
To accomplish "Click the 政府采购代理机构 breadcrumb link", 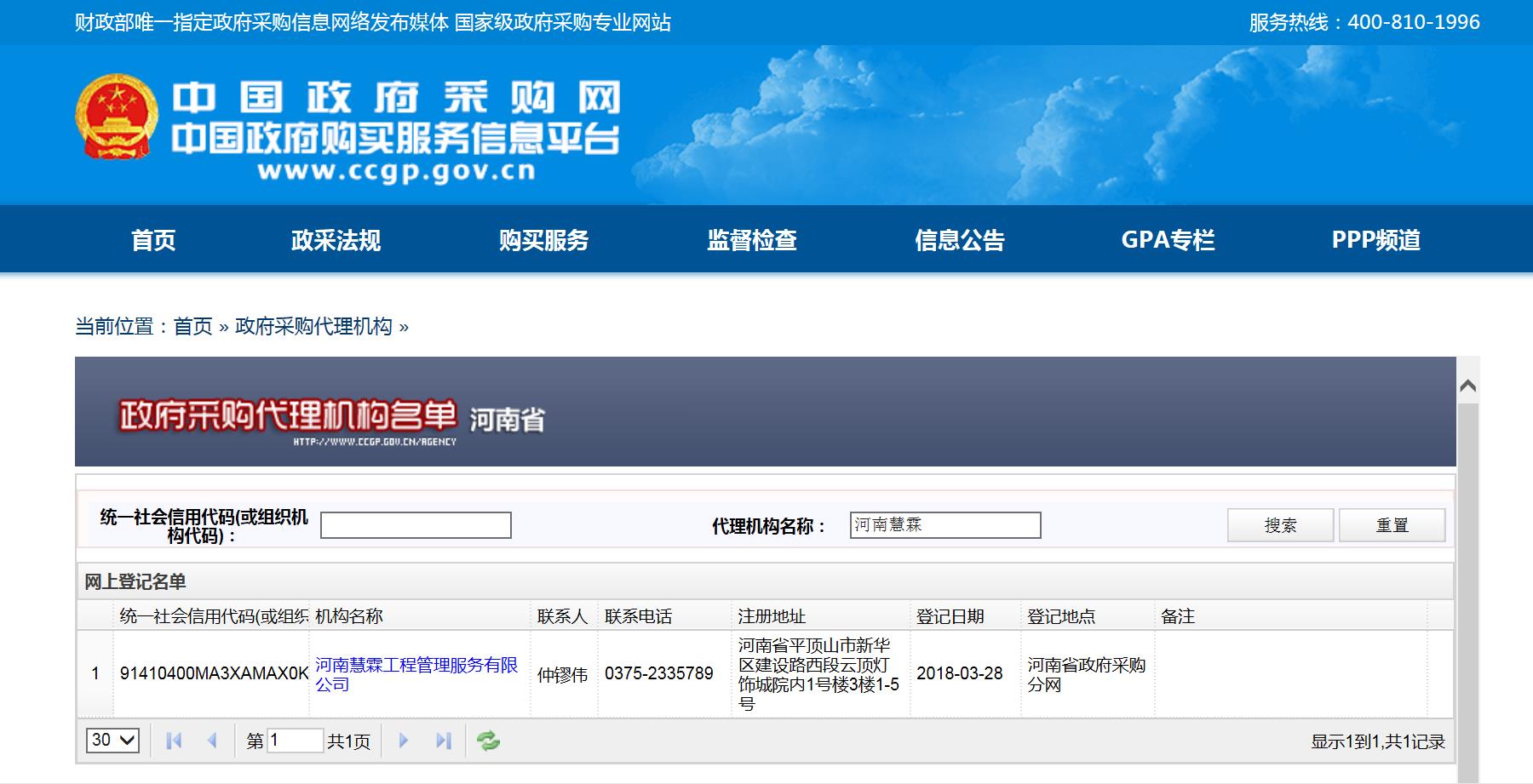I will click(x=313, y=327).
